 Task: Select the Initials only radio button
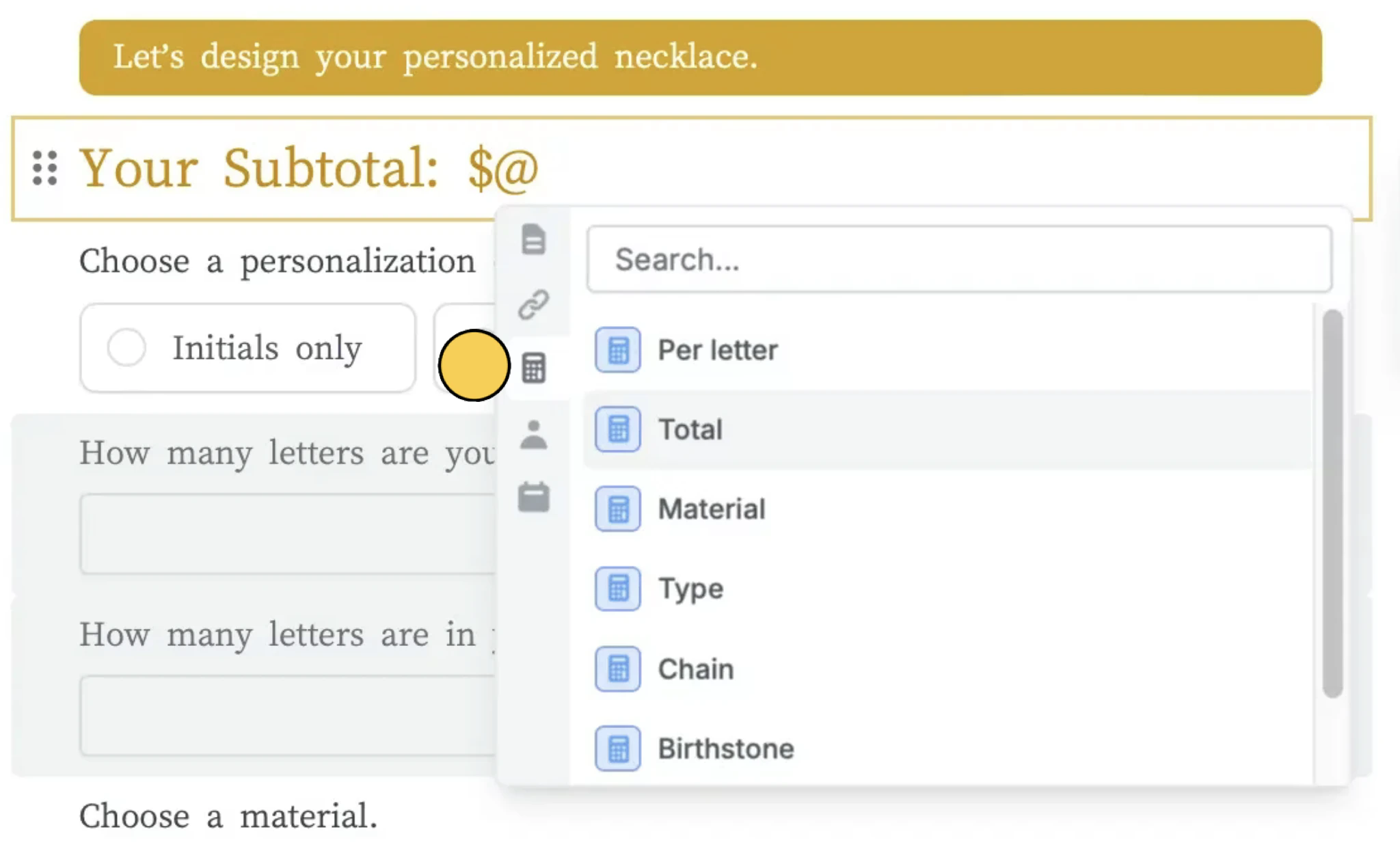click(x=127, y=347)
